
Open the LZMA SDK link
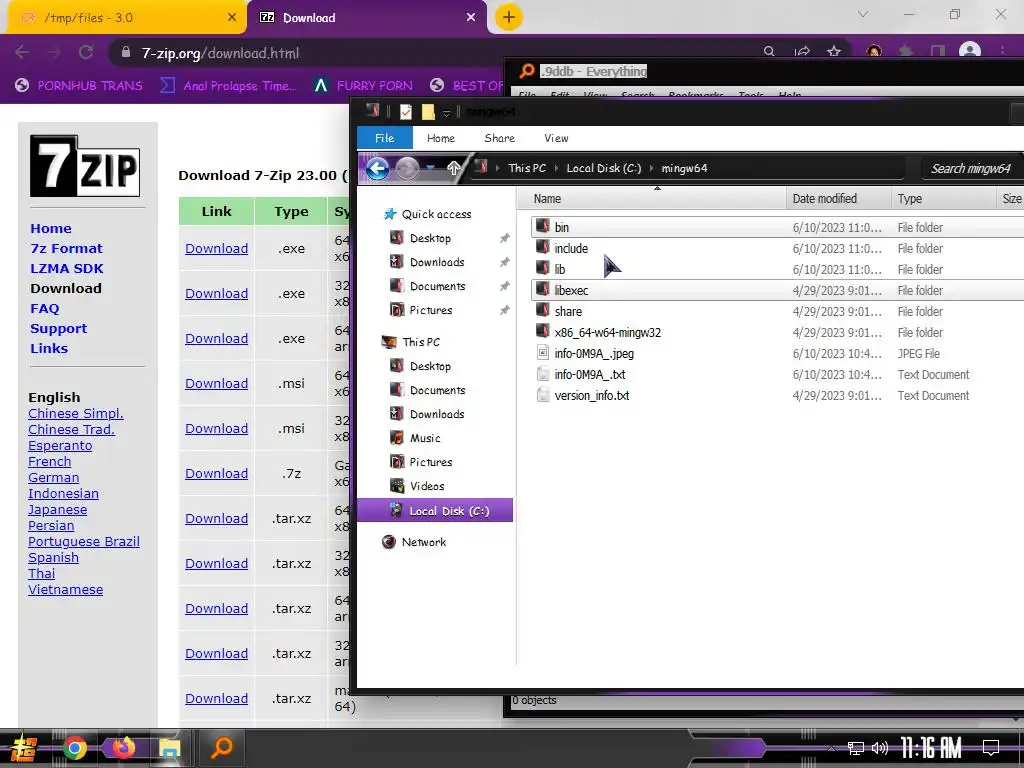point(67,268)
